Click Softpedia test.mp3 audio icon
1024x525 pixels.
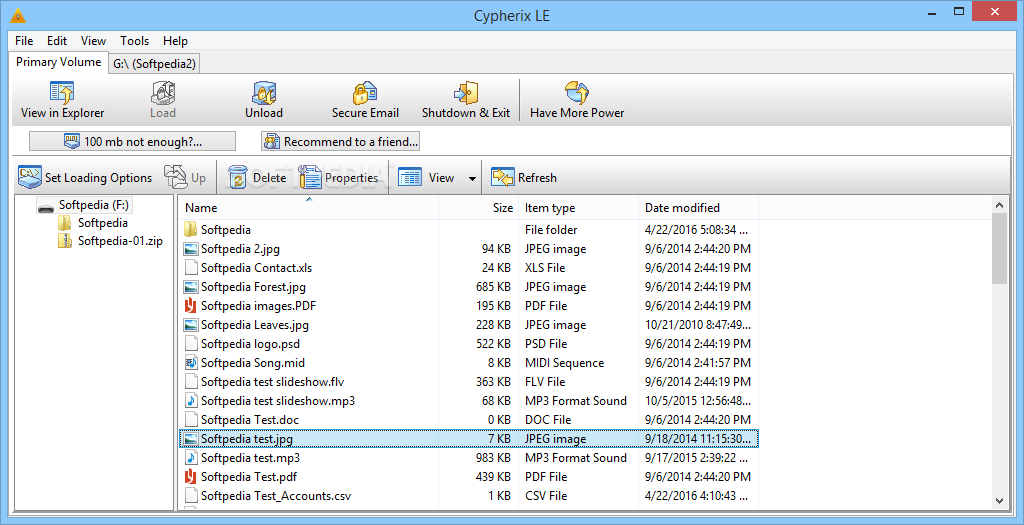(191, 458)
